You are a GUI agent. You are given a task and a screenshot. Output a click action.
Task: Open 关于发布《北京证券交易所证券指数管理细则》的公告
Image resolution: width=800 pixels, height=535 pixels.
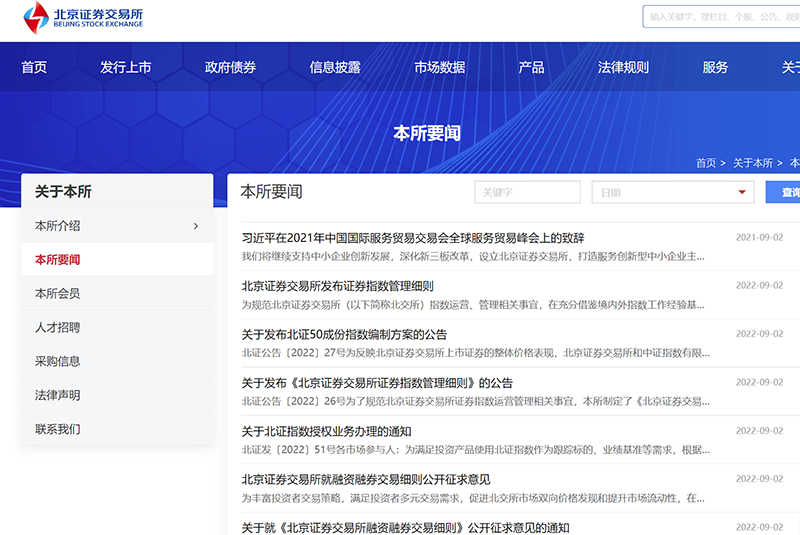(x=377, y=383)
